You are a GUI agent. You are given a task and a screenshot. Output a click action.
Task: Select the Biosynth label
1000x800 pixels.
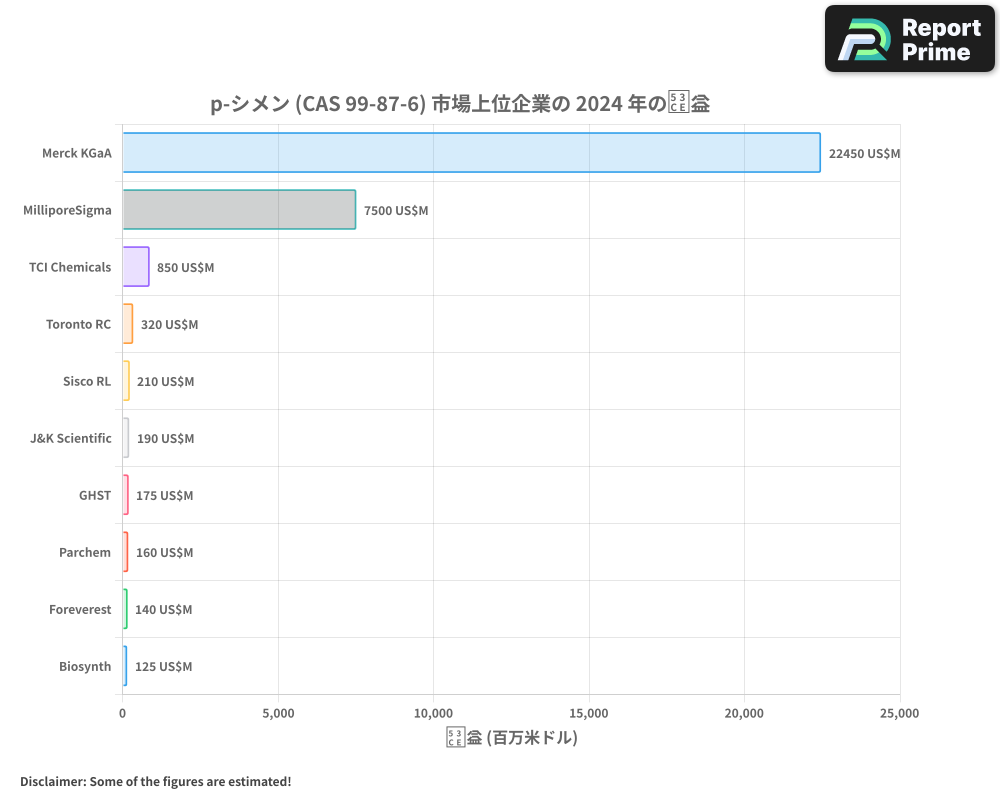coord(87,666)
